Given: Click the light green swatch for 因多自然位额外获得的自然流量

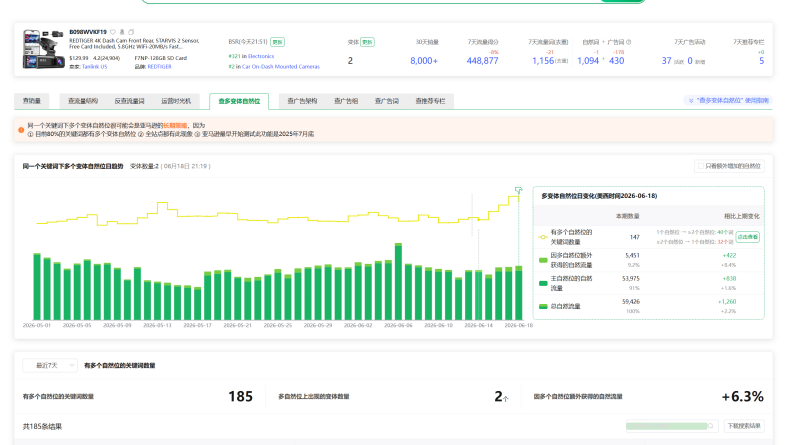Looking at the screenshot, I should pyautogui.click(x=543, y=260).
